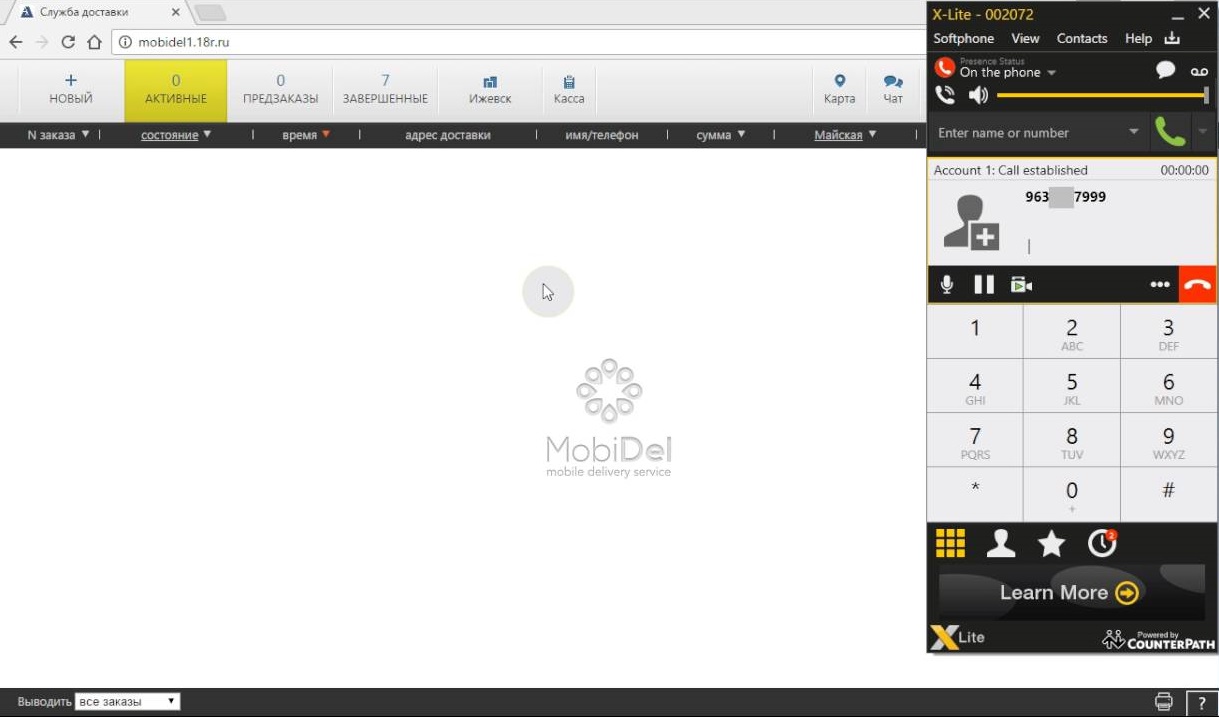Show the dialpad grid tab

coord(950,543)
